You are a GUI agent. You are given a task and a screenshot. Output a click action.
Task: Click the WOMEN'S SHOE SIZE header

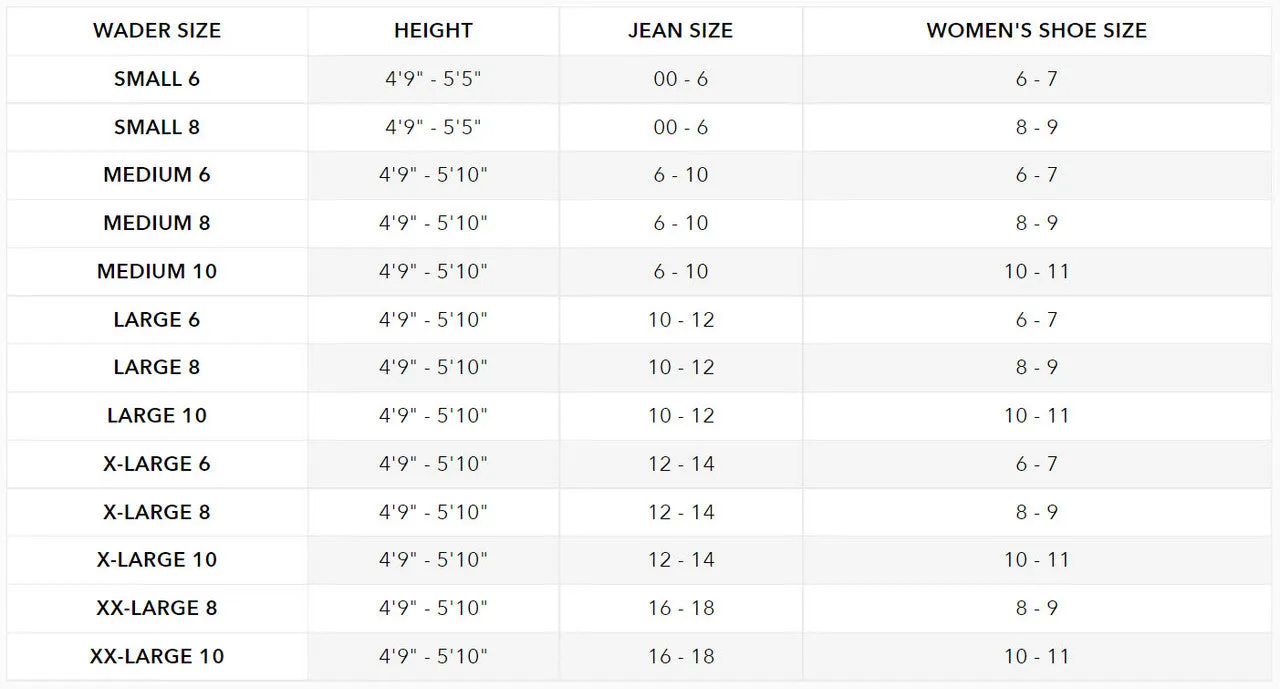[1037, 30]
